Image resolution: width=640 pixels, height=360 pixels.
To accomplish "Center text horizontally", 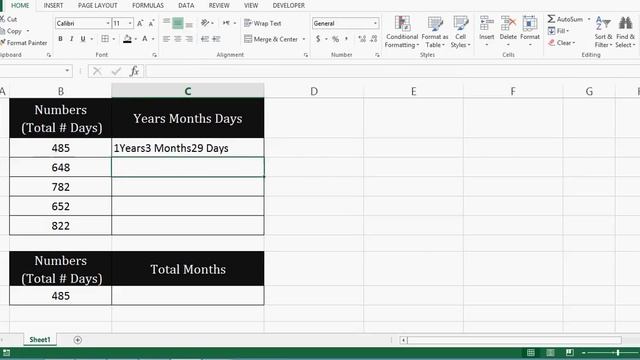I will pyautogui.click(x=178, y=39).
